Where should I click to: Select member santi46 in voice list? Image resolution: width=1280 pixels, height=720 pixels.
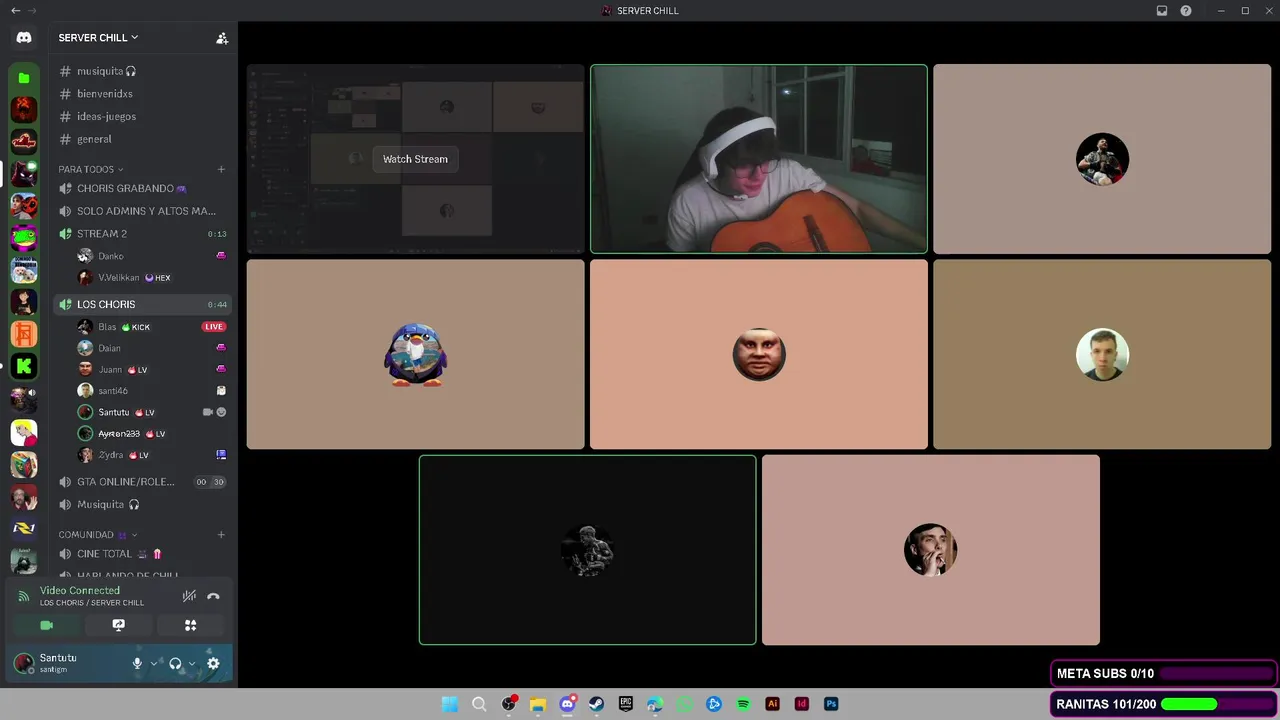(x=152, y=391)
